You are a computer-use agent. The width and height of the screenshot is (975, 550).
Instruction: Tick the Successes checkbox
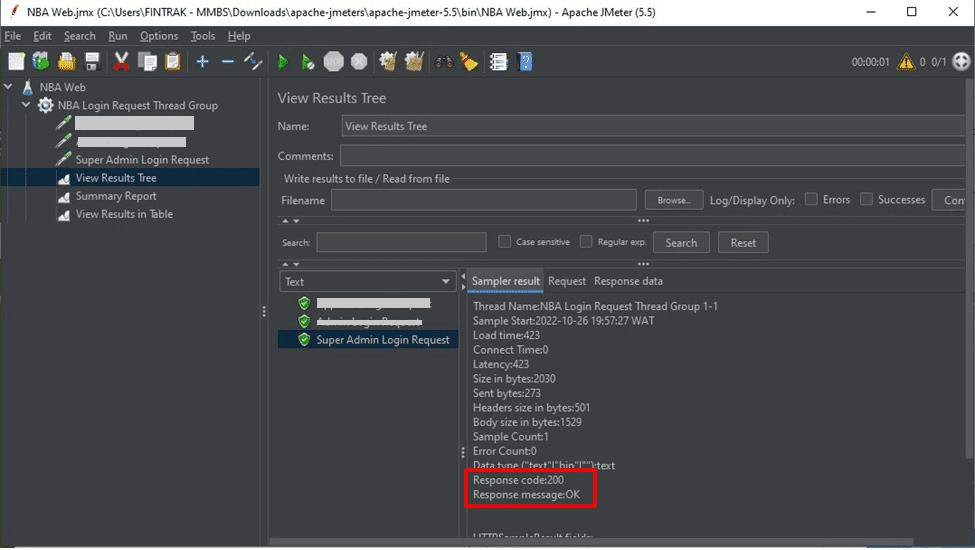(x=866, y=200)
